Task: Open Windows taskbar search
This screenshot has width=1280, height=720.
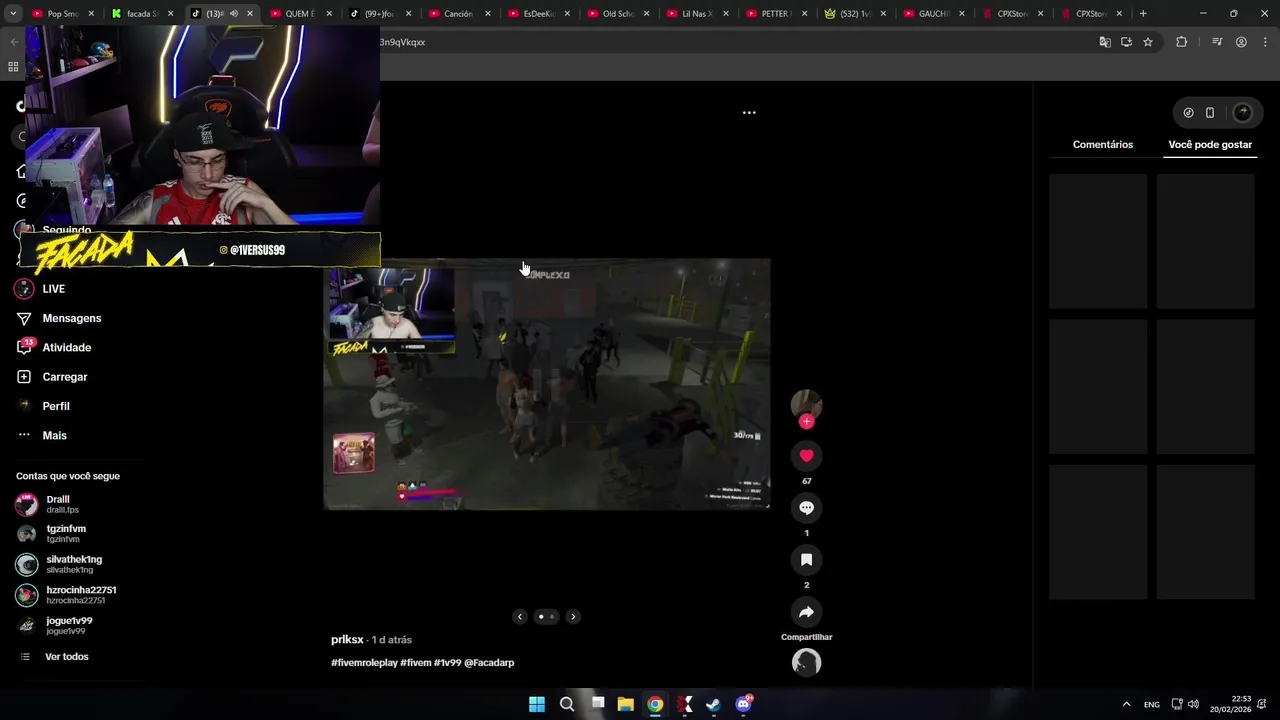Action: coord(567,704)
